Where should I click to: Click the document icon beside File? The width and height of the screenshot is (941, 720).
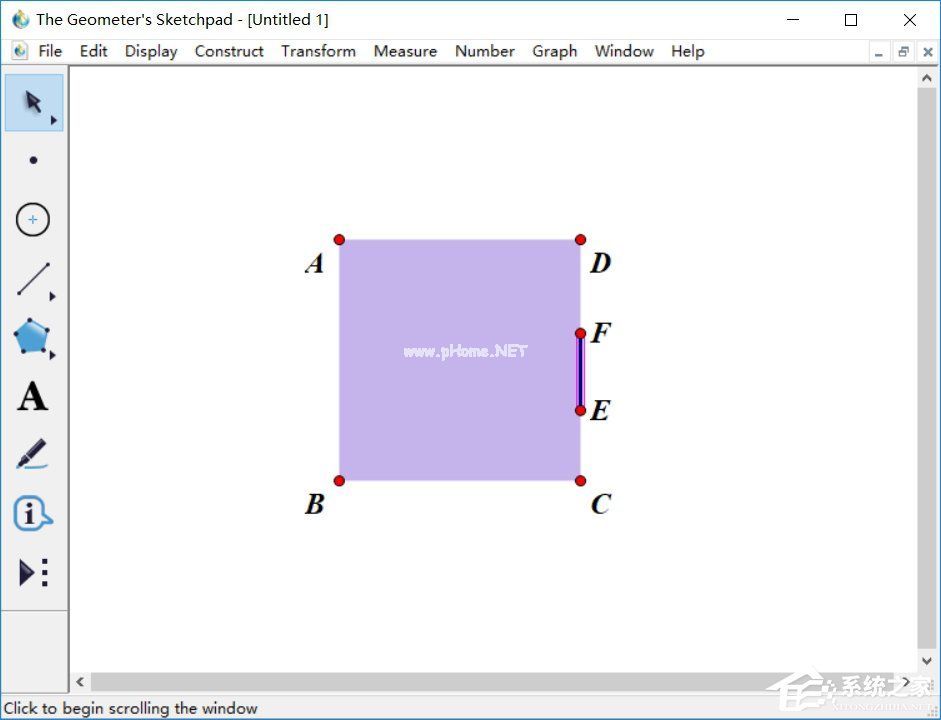20,51
